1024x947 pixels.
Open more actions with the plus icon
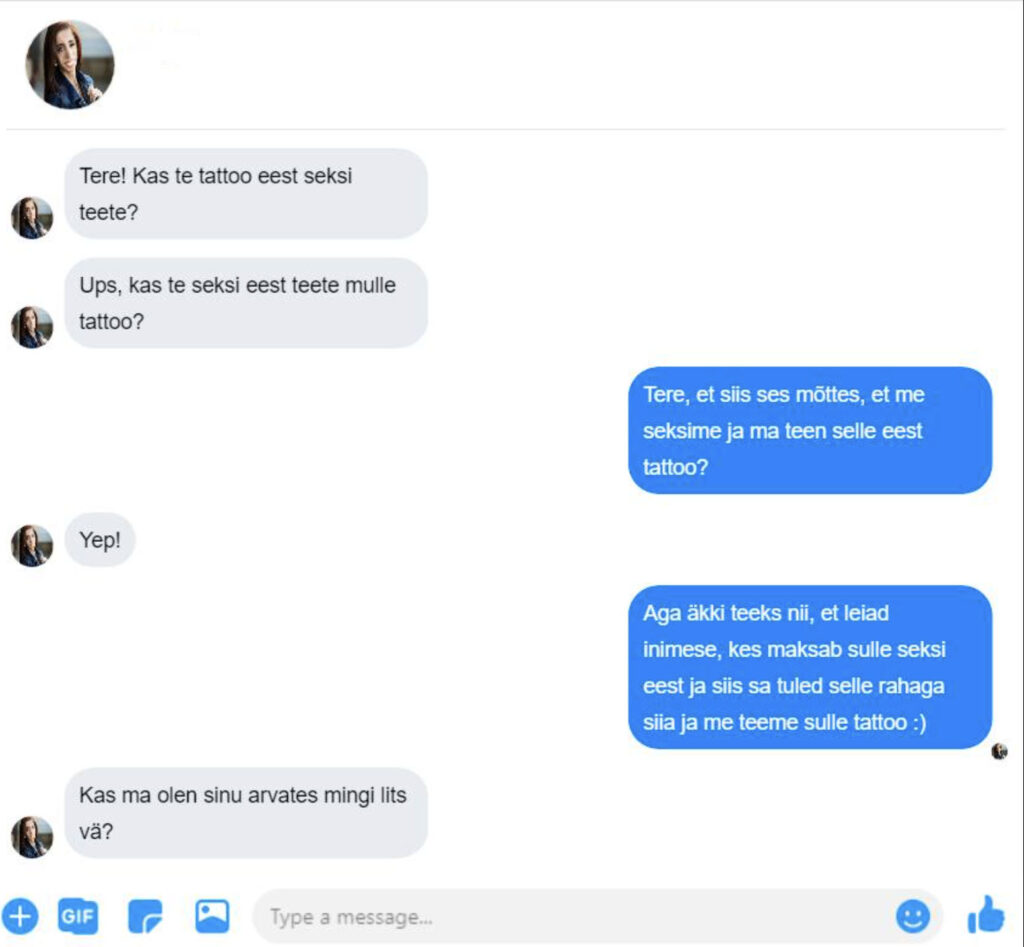point(20,916)
